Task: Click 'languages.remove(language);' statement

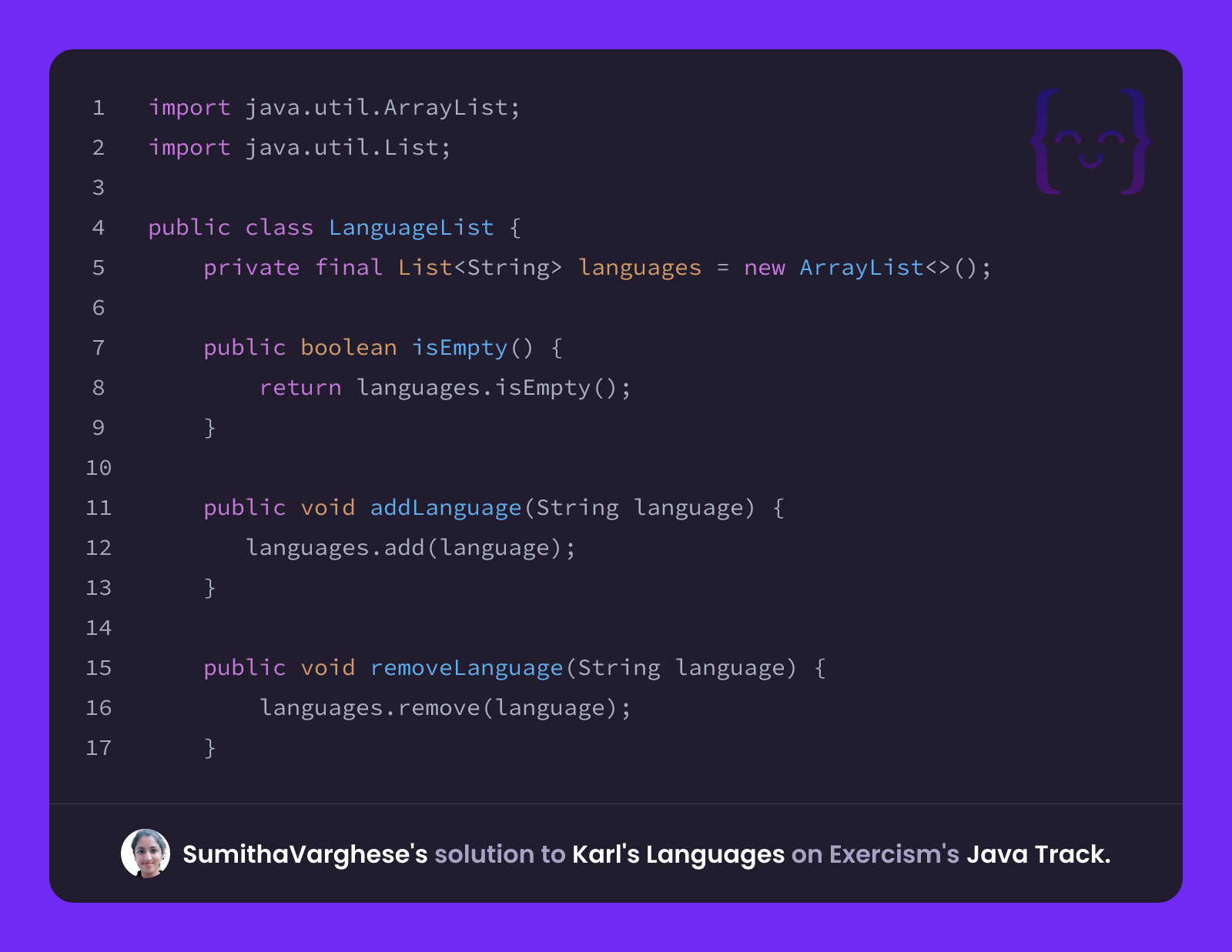Action: click(445, 708)
